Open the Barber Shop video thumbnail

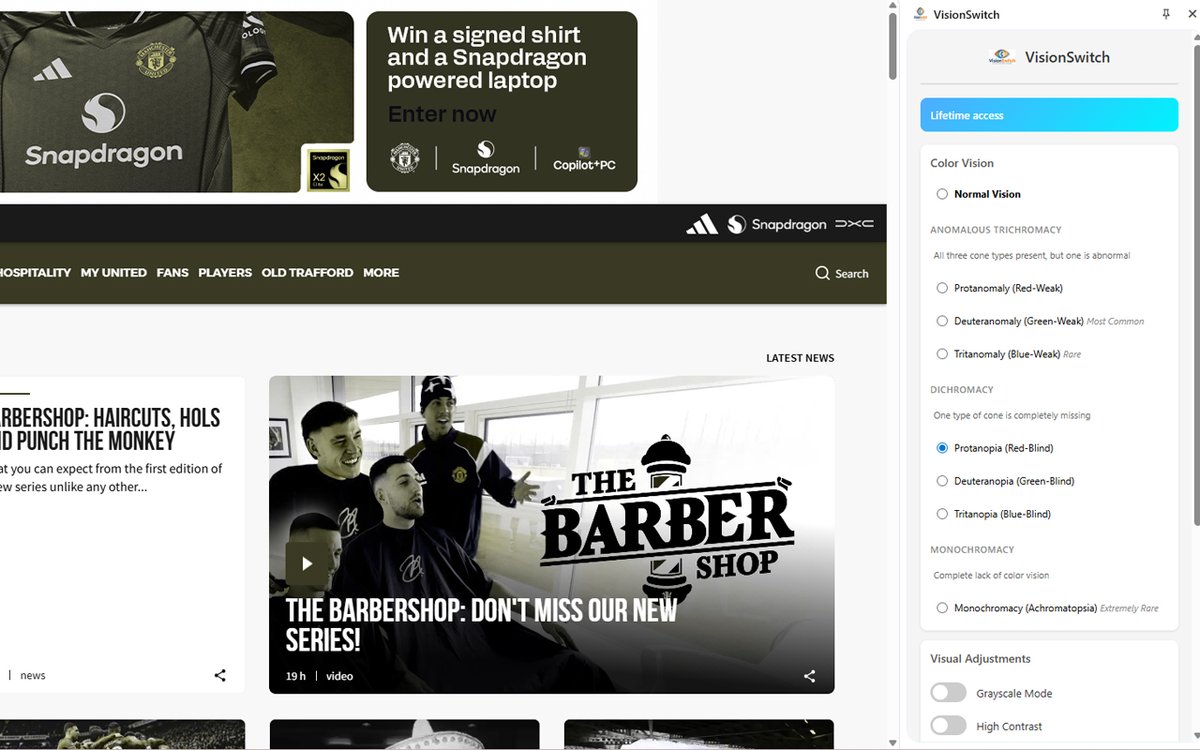(552, 535)
